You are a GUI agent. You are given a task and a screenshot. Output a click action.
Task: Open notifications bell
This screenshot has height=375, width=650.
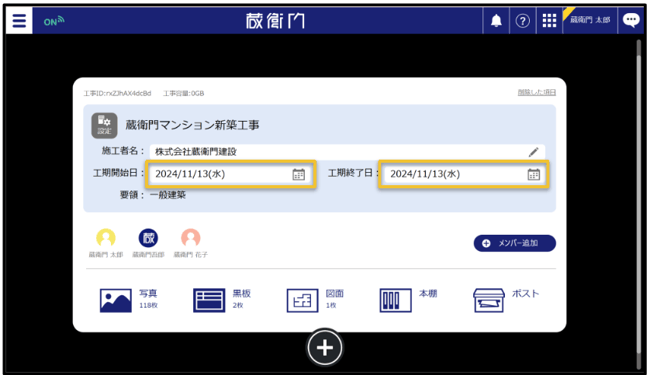point(496,20)
